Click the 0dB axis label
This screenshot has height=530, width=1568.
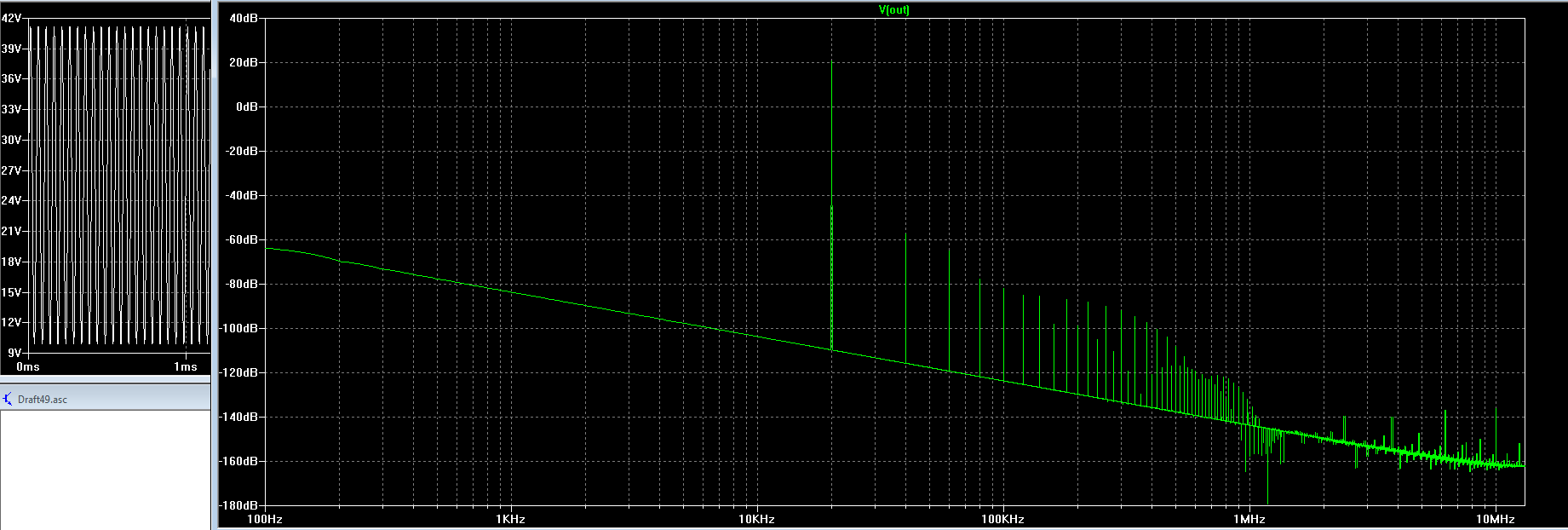pos(247,107)
